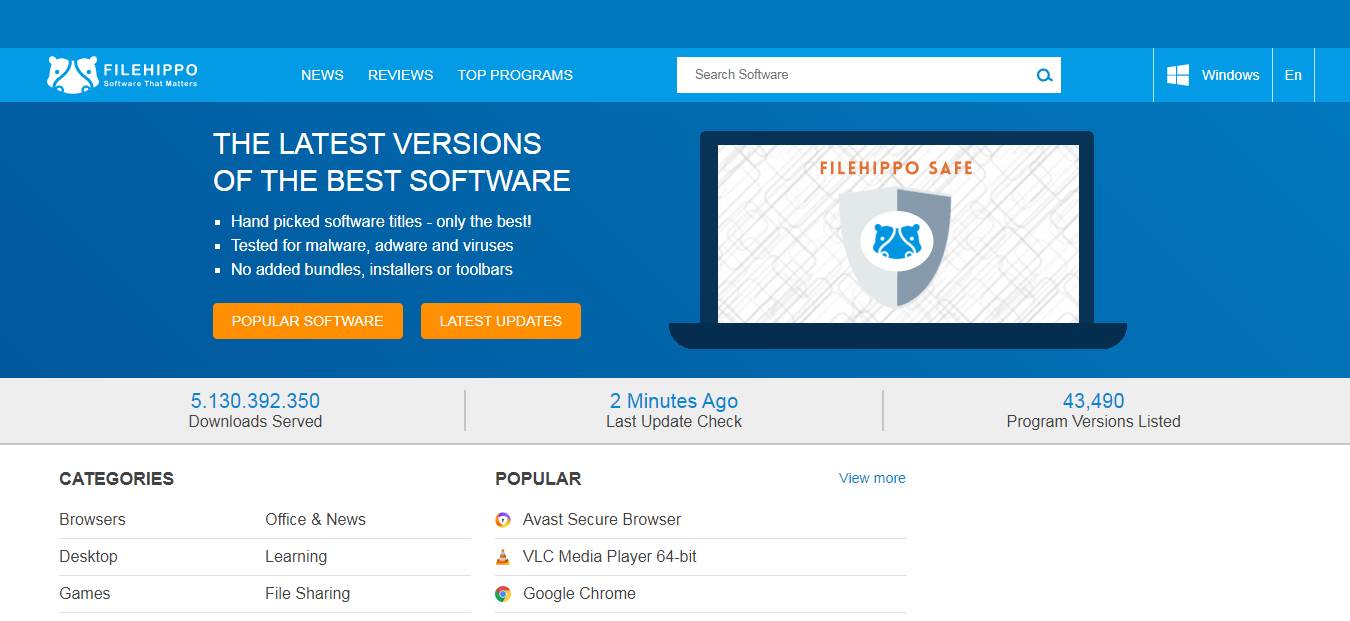Focus the Search Software input field

click(855, 75)
